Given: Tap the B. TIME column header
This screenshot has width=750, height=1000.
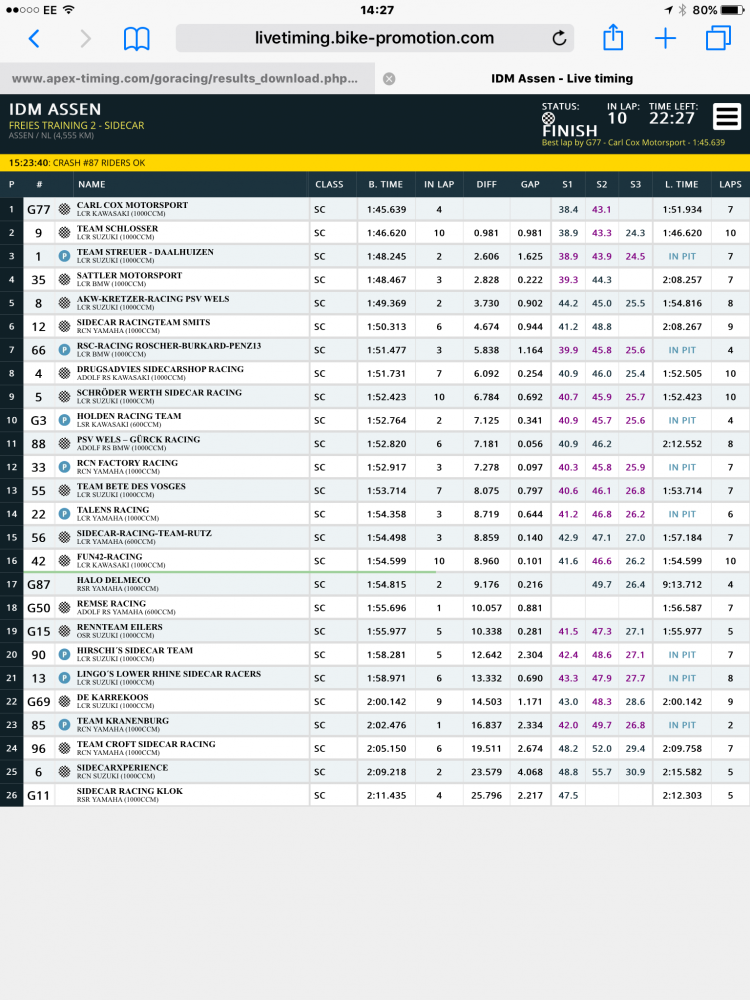Looking at the screenshot, I should tap(385, 184).
